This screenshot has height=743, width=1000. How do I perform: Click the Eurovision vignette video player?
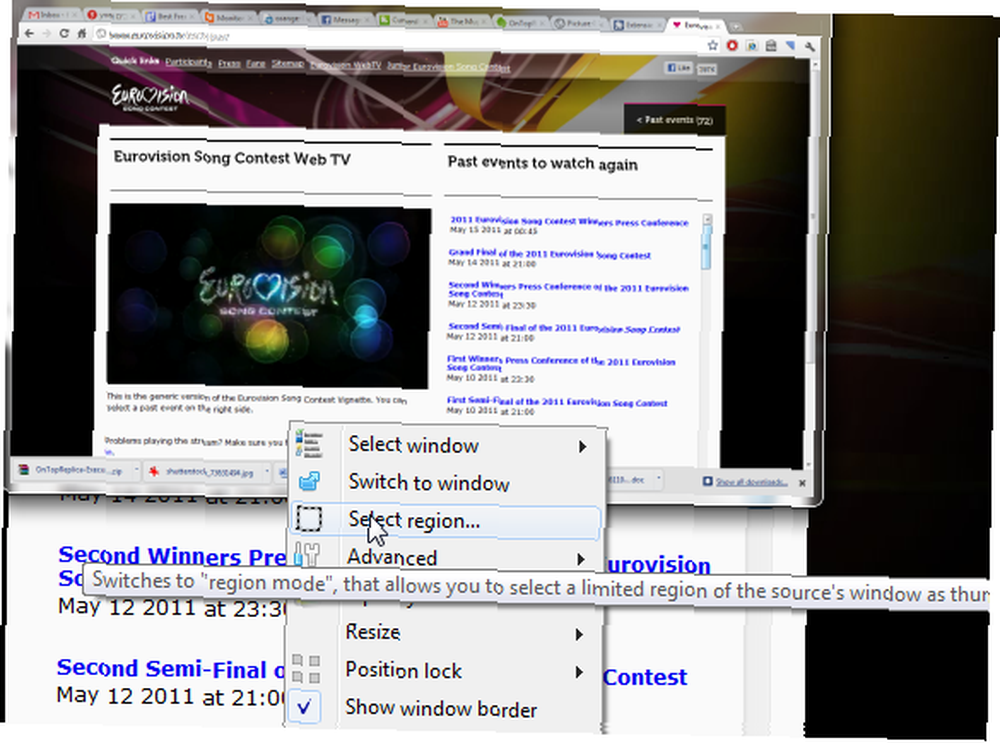click(x=268, y=297)
